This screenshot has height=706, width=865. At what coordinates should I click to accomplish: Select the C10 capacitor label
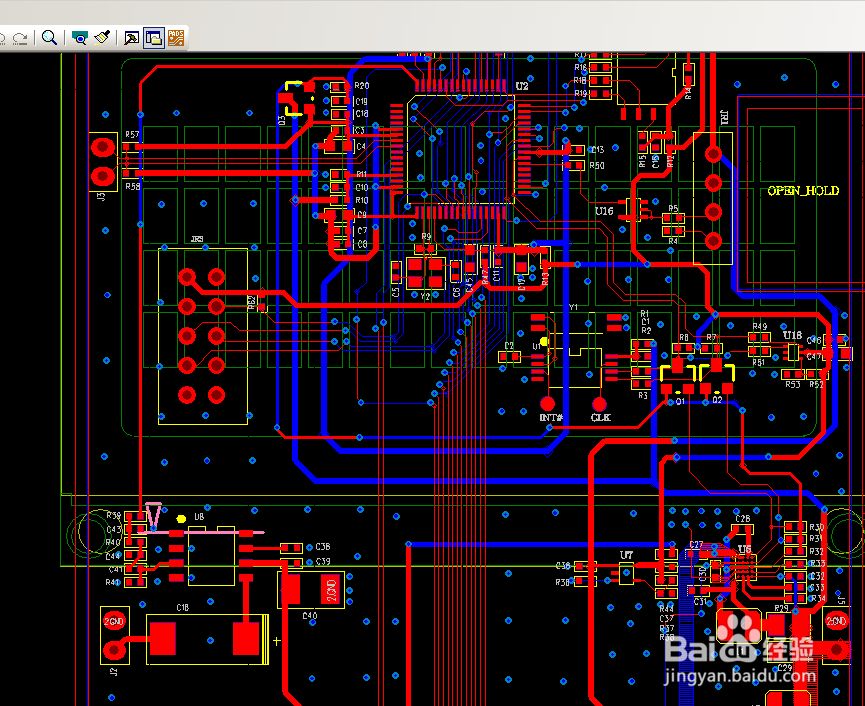tap(361, 187)
